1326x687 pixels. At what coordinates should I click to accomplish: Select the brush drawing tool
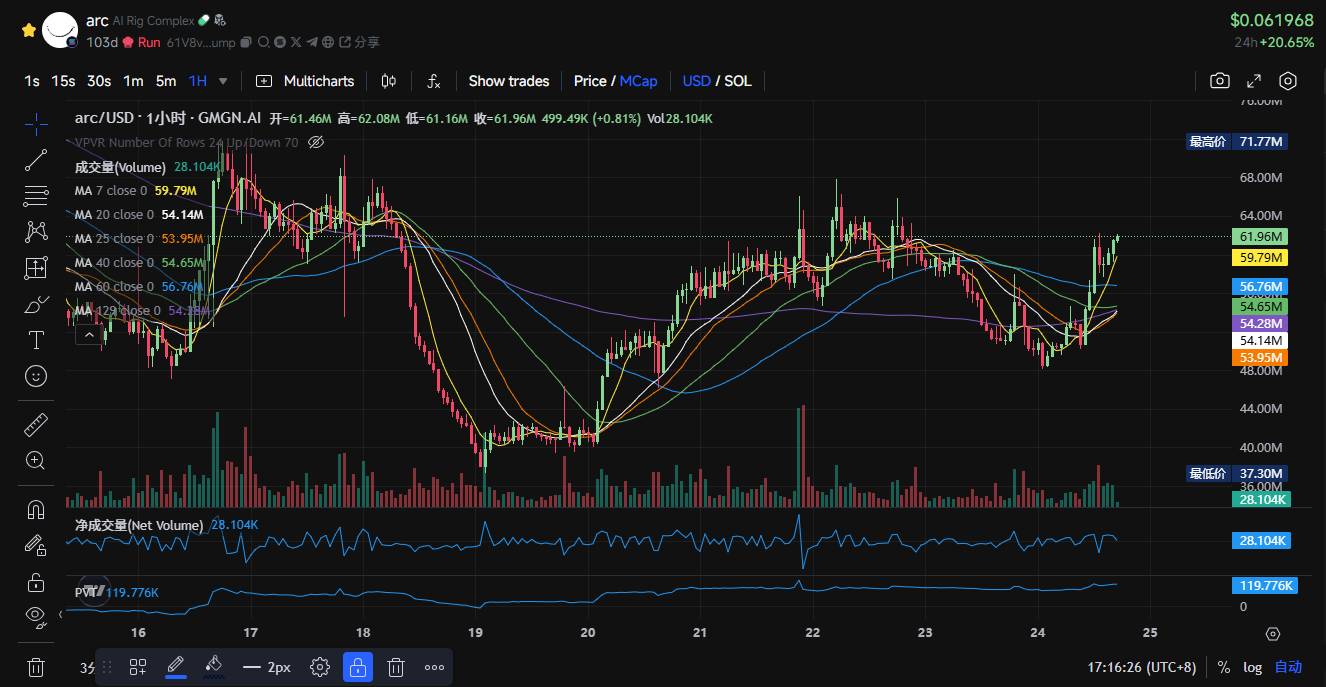pyautogui.click(x=36, y=304)
